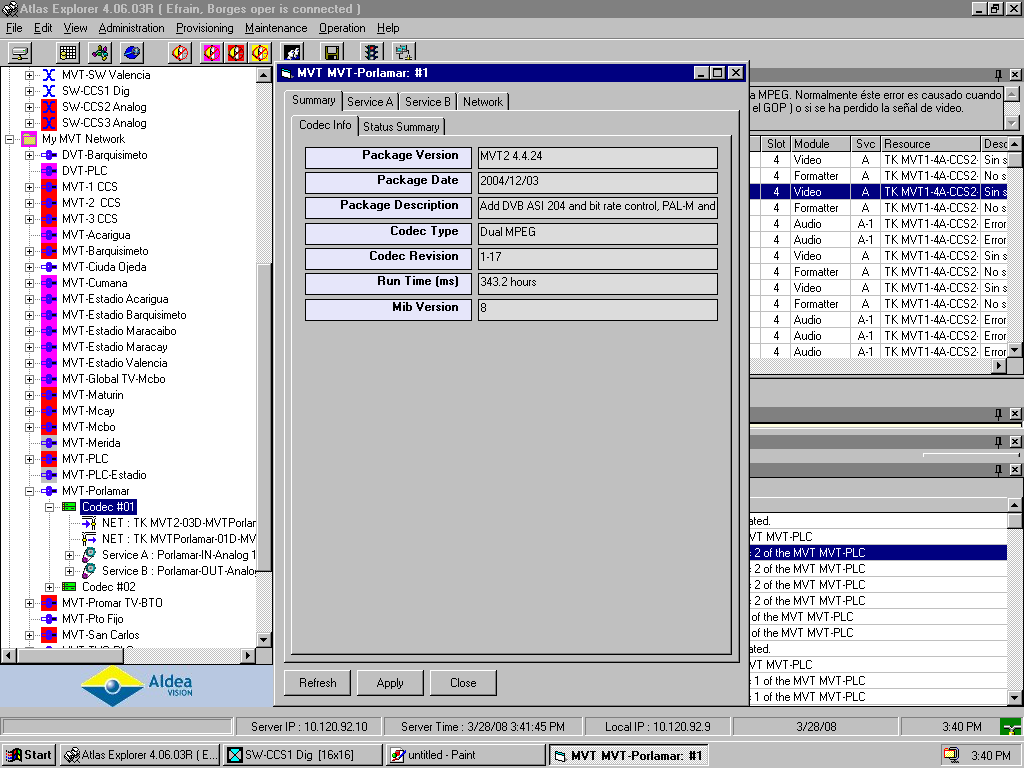Click the calendar grid toolbar icon
1024x768 pixels.
(x=68, y=53)
